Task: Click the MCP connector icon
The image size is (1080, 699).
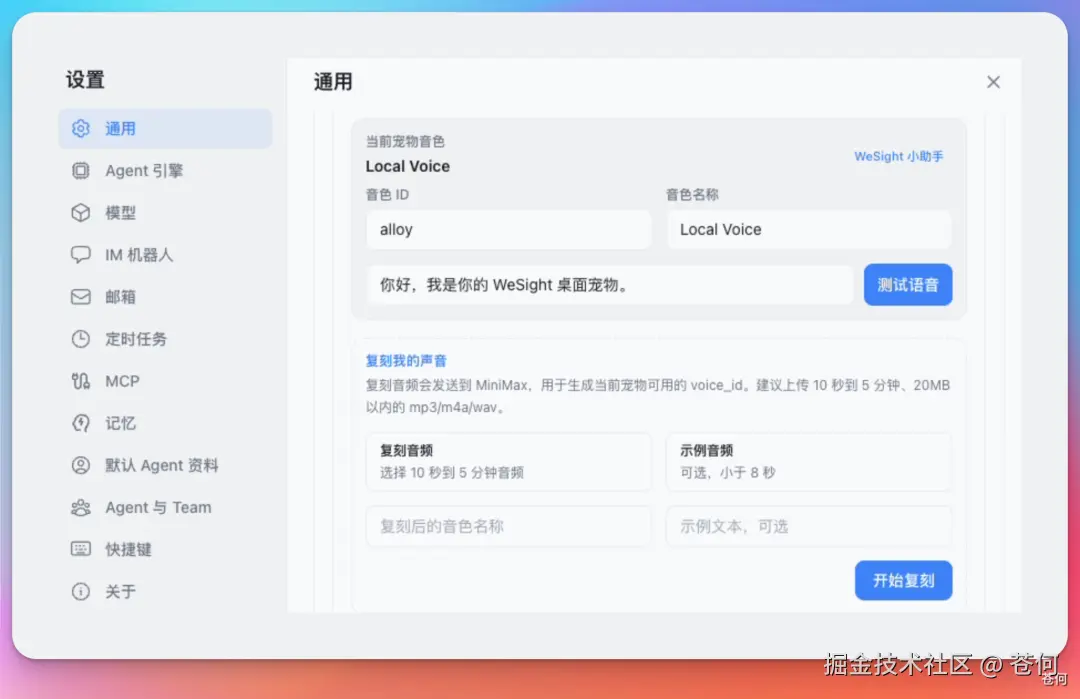Action: click(x=81, y=381)
